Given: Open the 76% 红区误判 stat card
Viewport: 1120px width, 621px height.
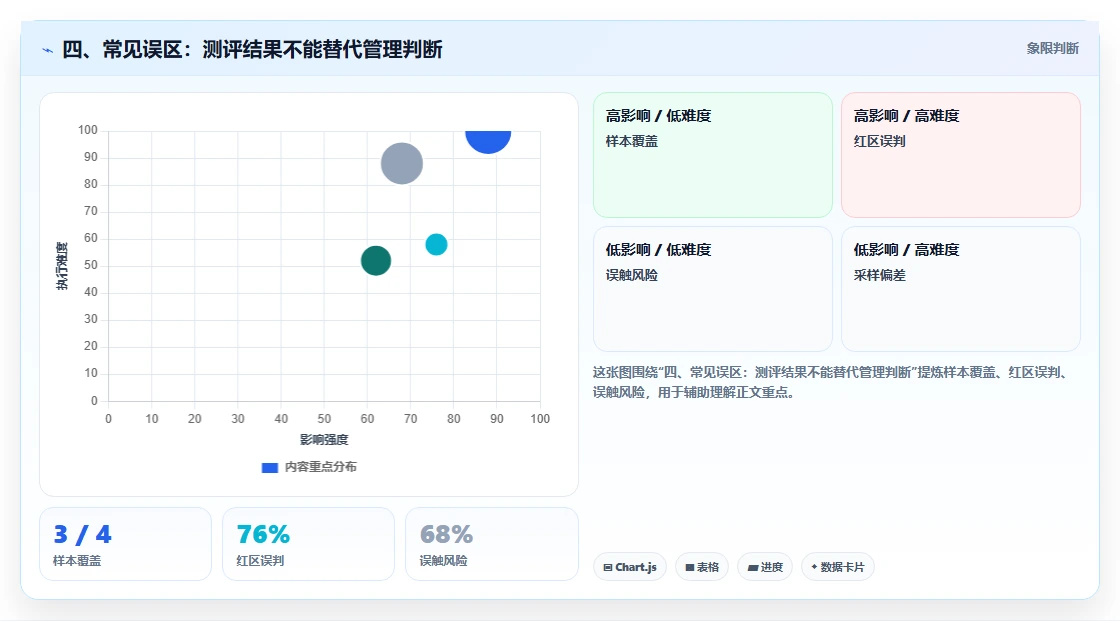Looking at the screenshot, I should click(x=309, y=545).
